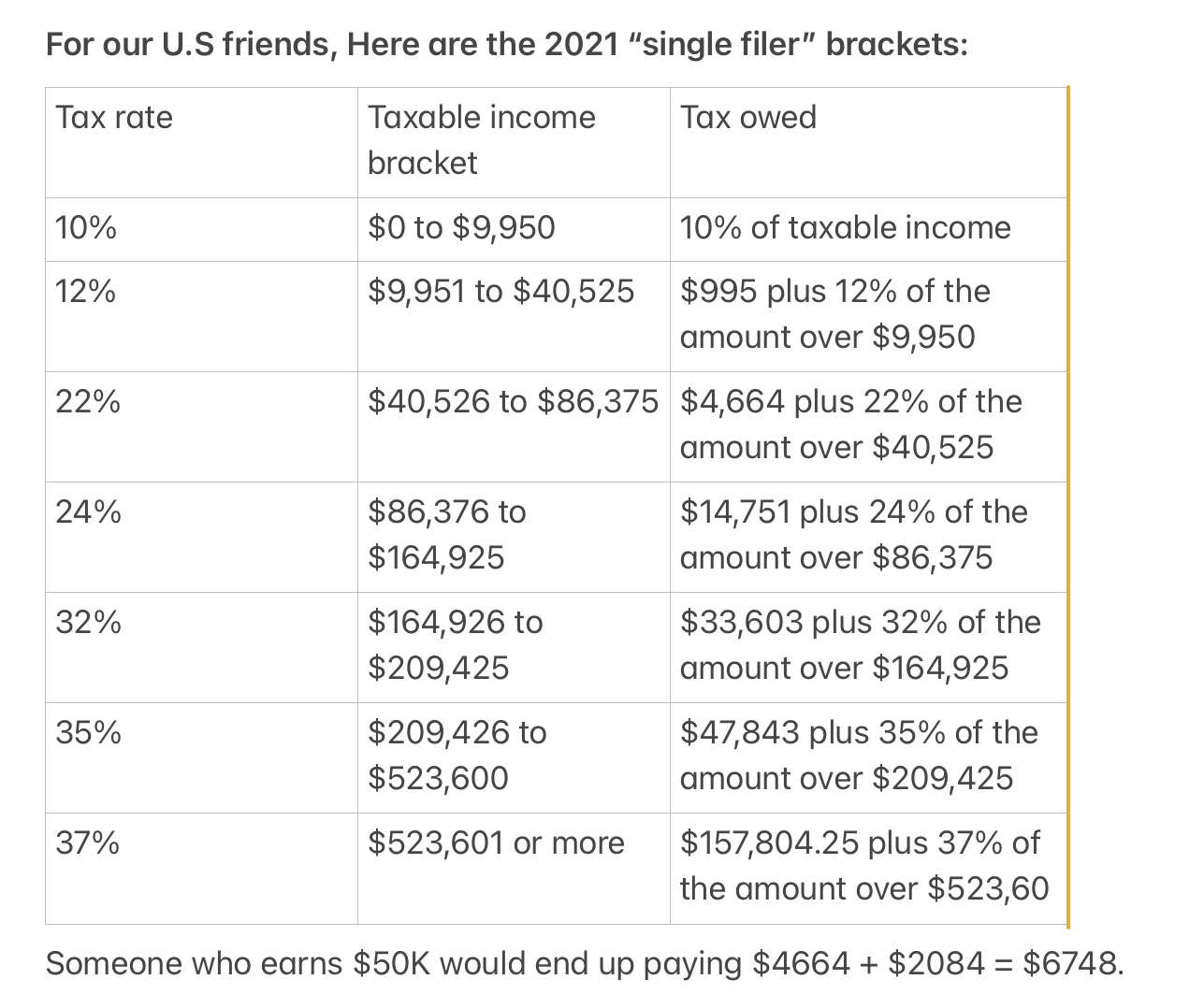Viewport: 1204px width, 994px height.
Task: Click the "Someone who earns $50K" example sentence
Action: click(584, 963)
